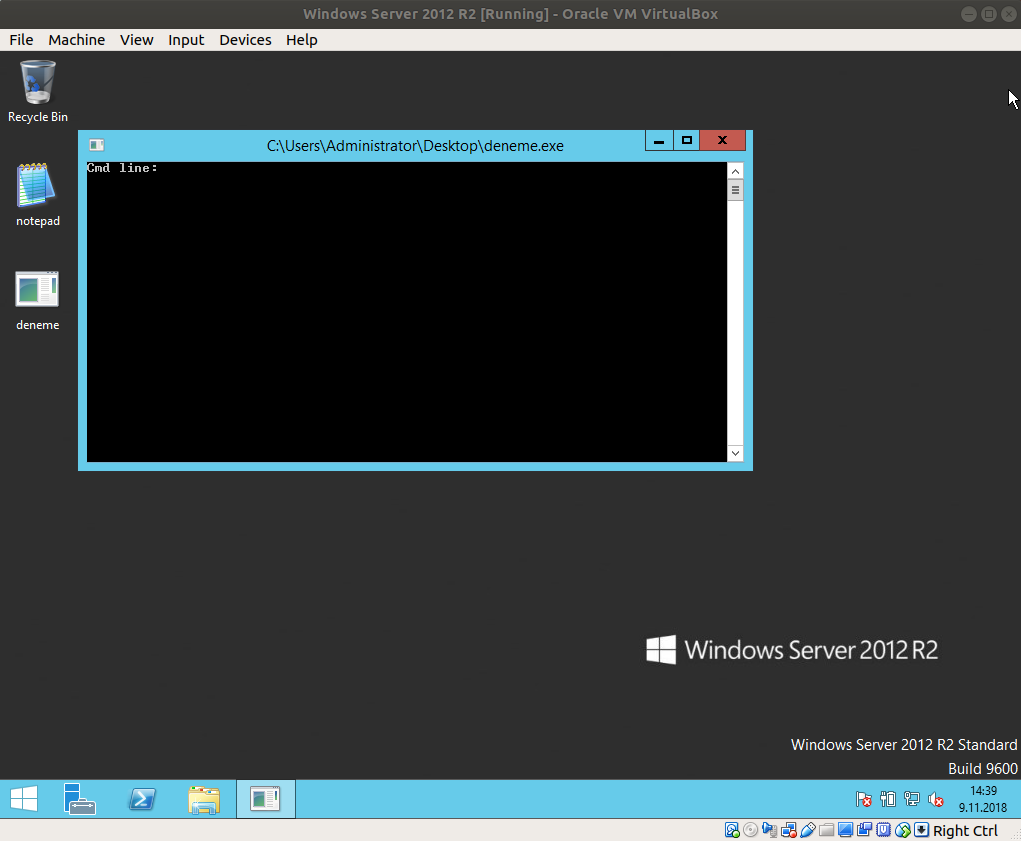This screenshot has width=1021, height=841.
Task: Select the notepad desktop shortcut
Action: (x=37, y=195)
